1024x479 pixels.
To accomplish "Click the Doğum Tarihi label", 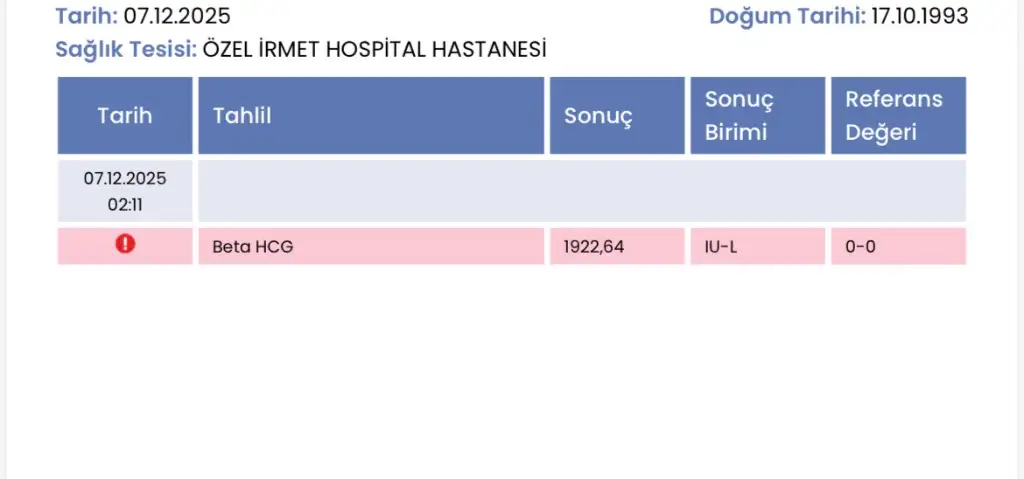I will [x=788, y=15].
